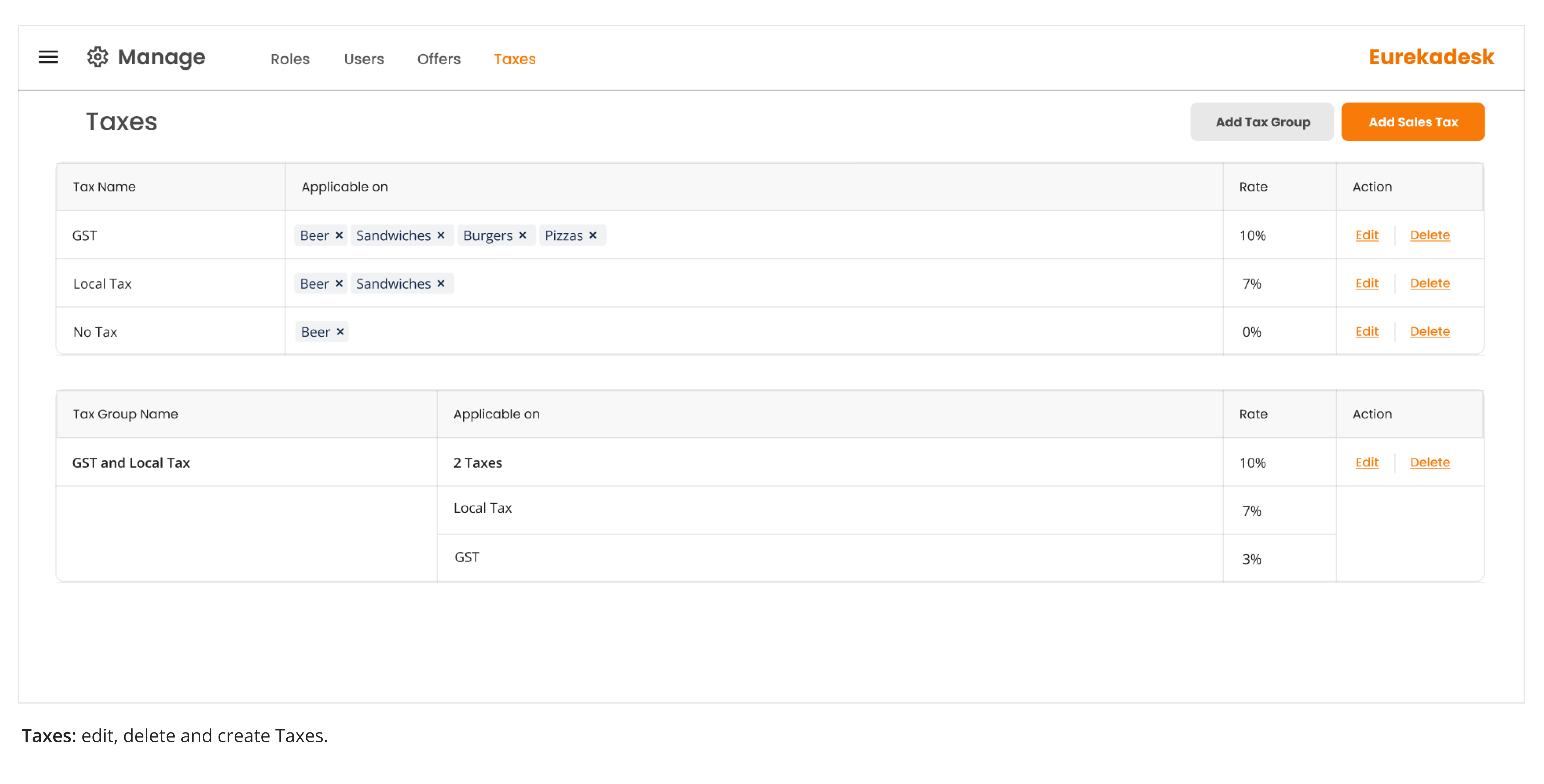Switch to the Users tab
This screenshot has height=784, width=1544.
364,59
